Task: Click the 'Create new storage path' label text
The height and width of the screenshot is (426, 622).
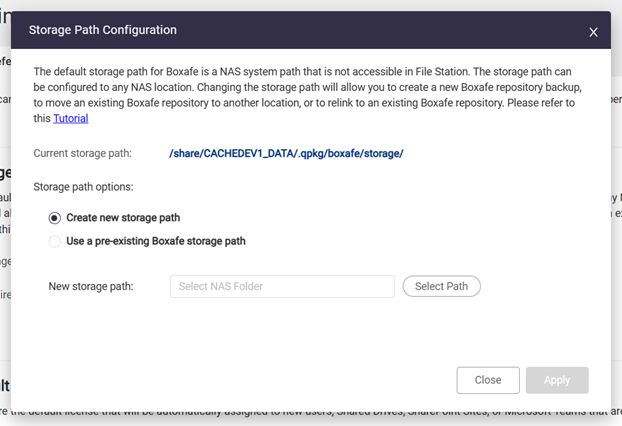Action: (x=123, y=217)
